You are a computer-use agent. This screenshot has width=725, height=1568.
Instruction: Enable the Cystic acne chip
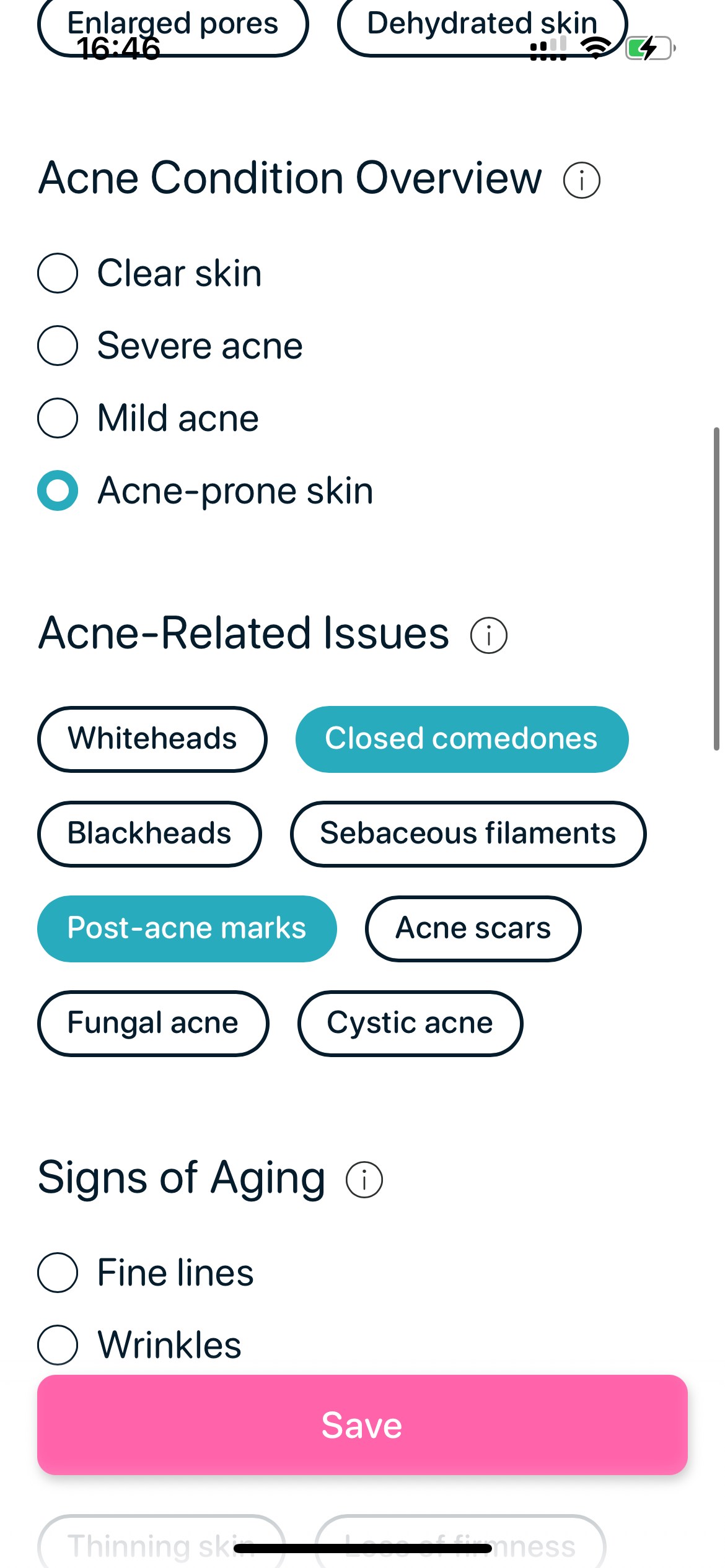410,1024
